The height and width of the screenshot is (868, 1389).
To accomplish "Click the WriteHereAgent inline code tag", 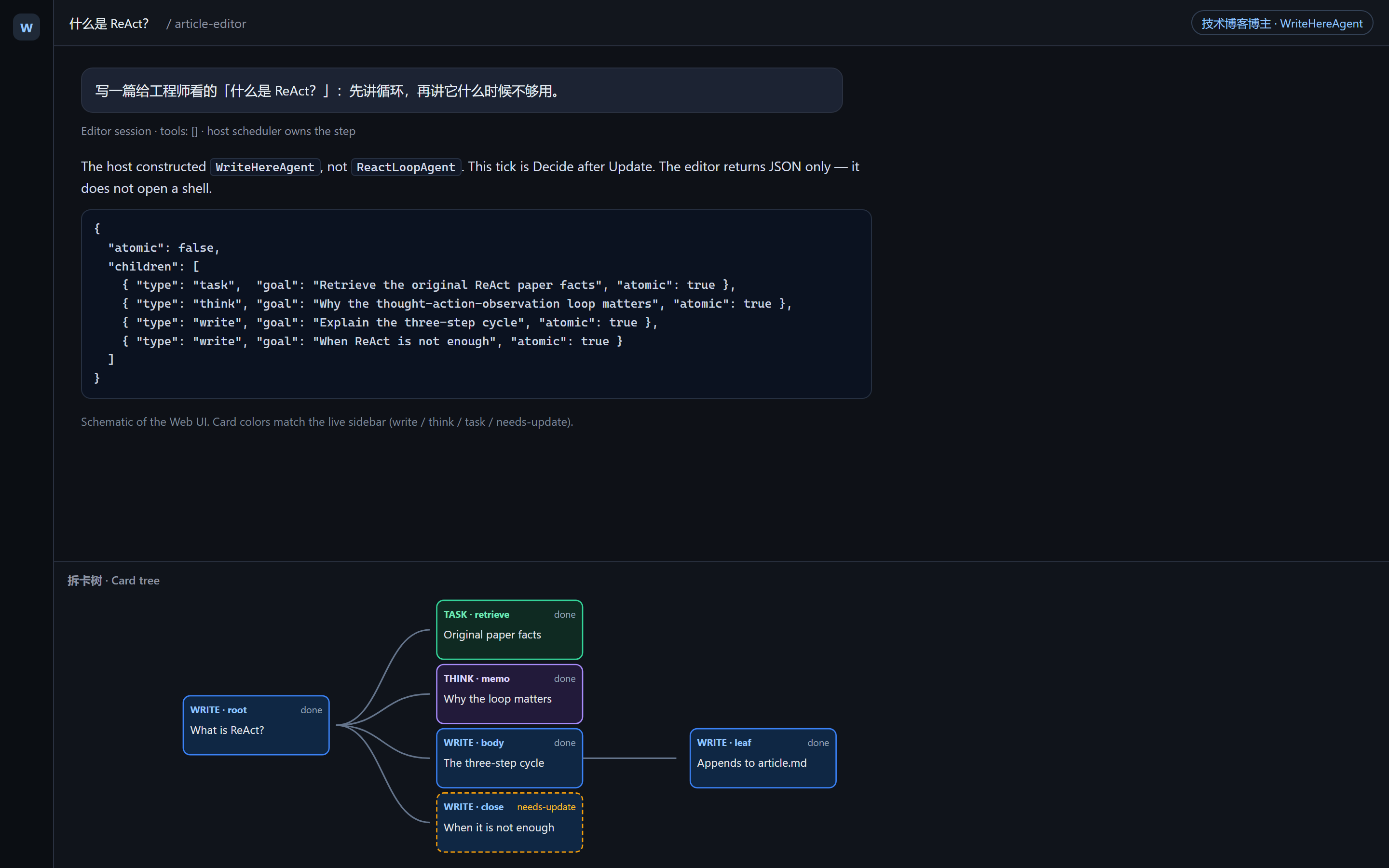I will tap(265, 167).
